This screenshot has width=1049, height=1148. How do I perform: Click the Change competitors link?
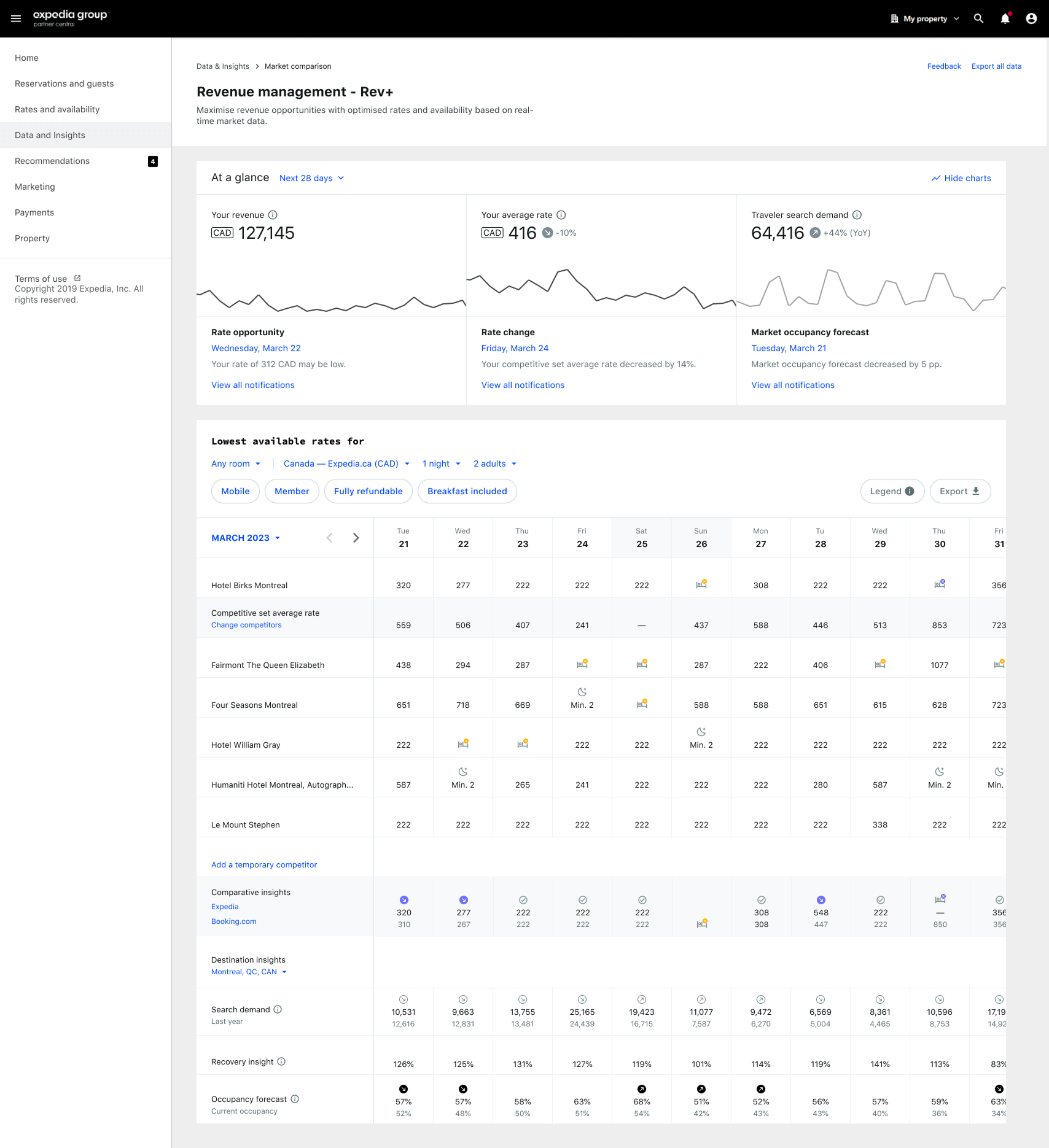(x=246, y=625)
